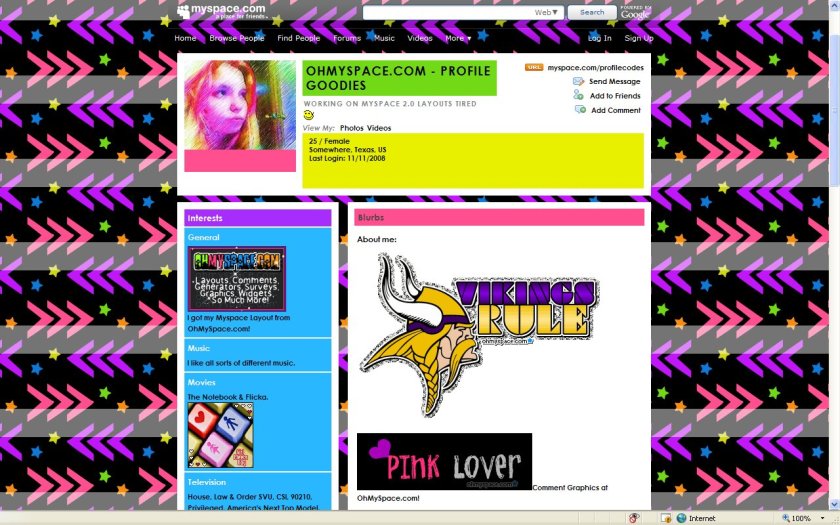Click the 'OHMYSPACE.COM - PROFILE GOODIES' heading
Viewport: 840px width, 525px height.
pos(398,78)
